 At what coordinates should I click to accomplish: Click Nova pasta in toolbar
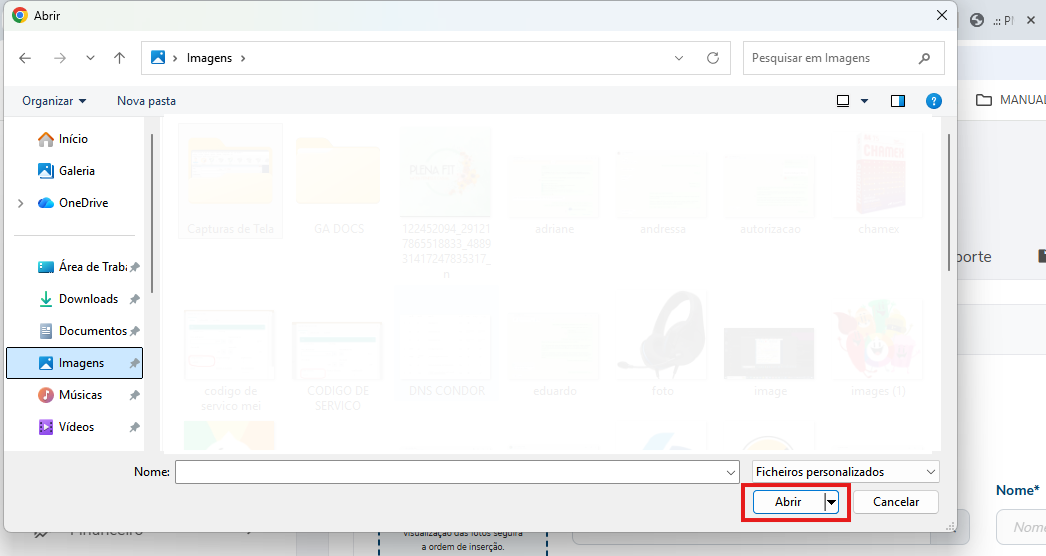point(146,101)
